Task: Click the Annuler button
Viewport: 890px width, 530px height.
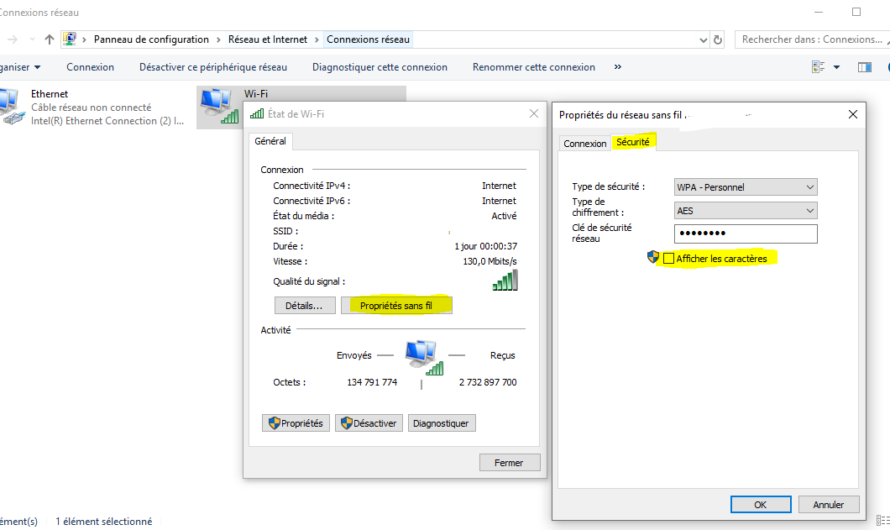Action: tap(829, 504)
